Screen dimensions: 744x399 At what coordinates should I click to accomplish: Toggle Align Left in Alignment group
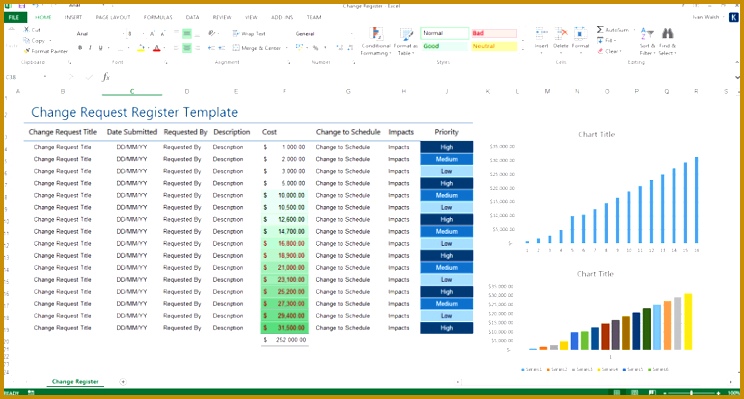pyautogui.click(x=176, y=48)
